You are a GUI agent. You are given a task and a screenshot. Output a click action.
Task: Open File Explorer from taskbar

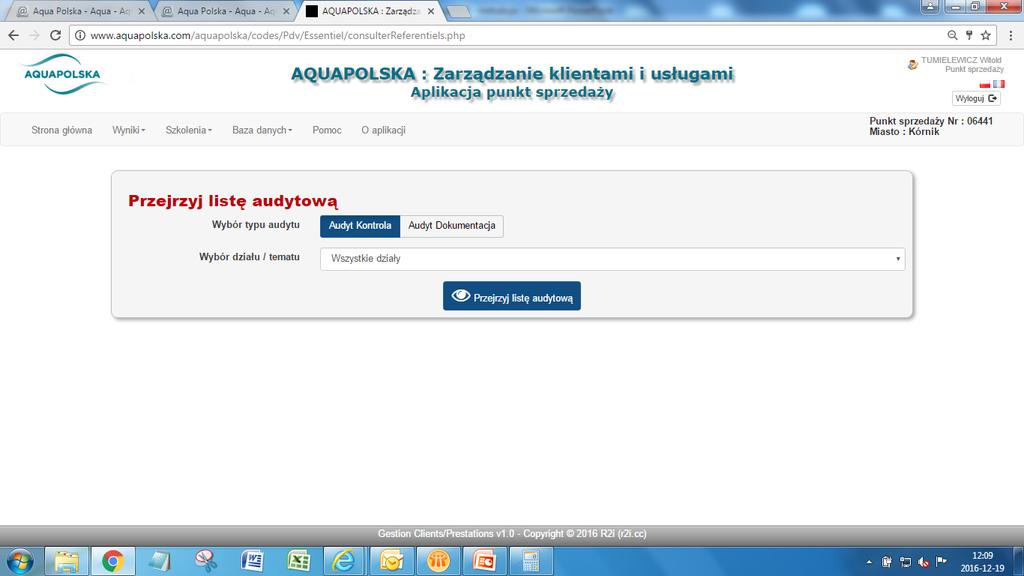66,561
